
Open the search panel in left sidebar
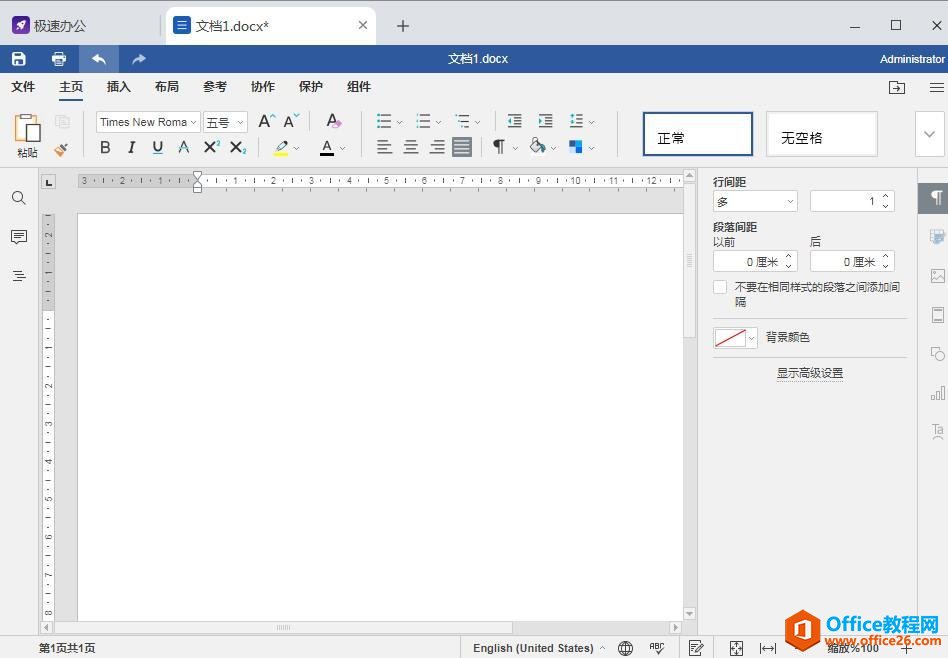point(19,198)
